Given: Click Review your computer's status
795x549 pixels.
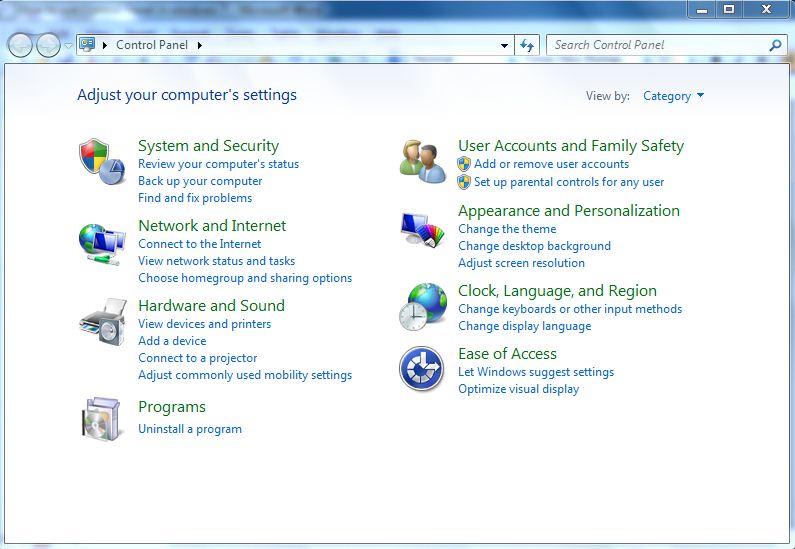Looking at the screenshot, I should coord(219,164).
